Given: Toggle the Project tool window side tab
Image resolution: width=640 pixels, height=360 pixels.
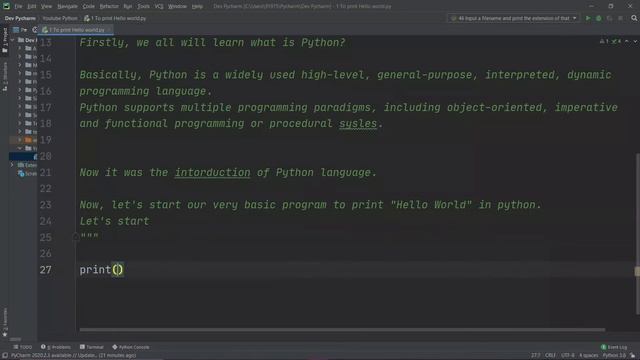Looking at the screenshot, I should [4, 41].
